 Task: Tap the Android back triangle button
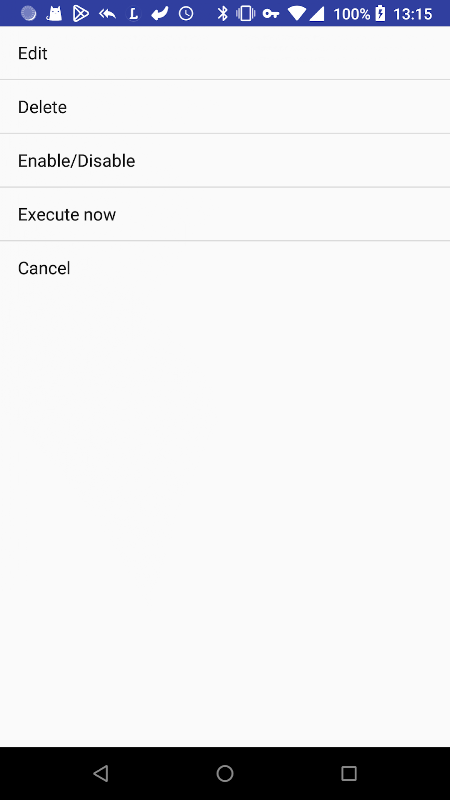tap(101, 773)
